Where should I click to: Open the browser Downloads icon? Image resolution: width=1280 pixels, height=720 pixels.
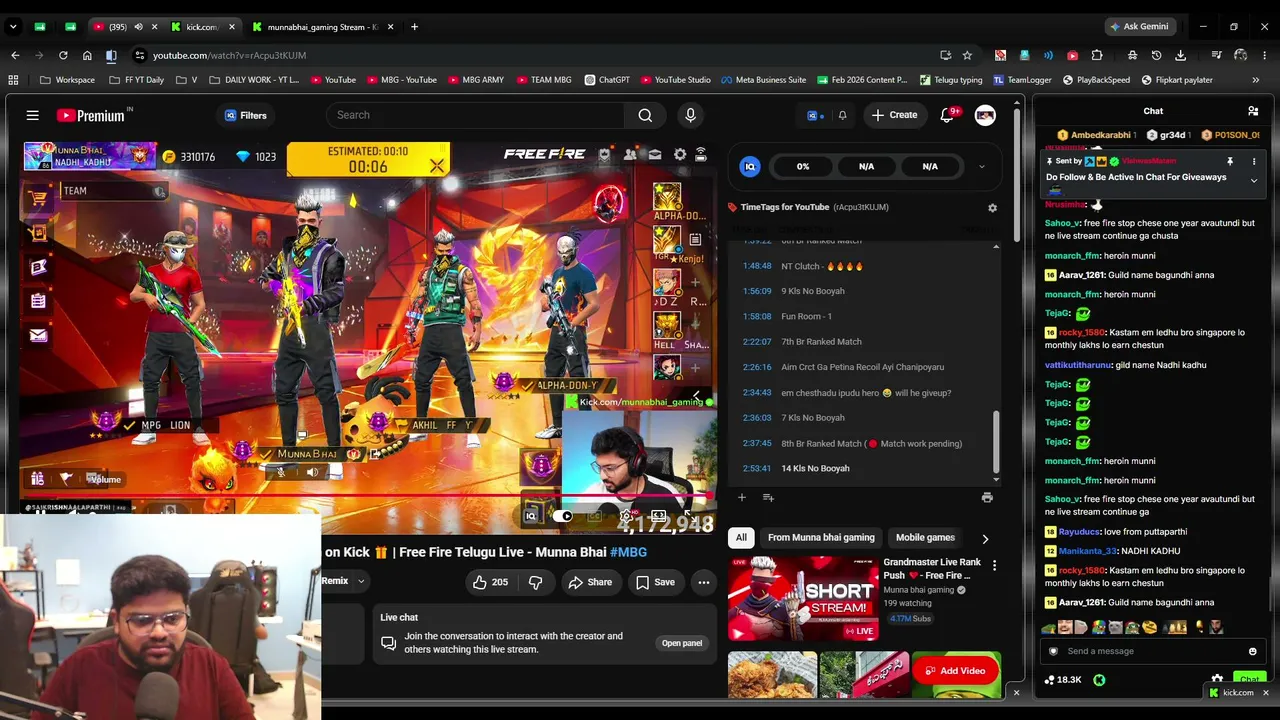pos(1181,55)
